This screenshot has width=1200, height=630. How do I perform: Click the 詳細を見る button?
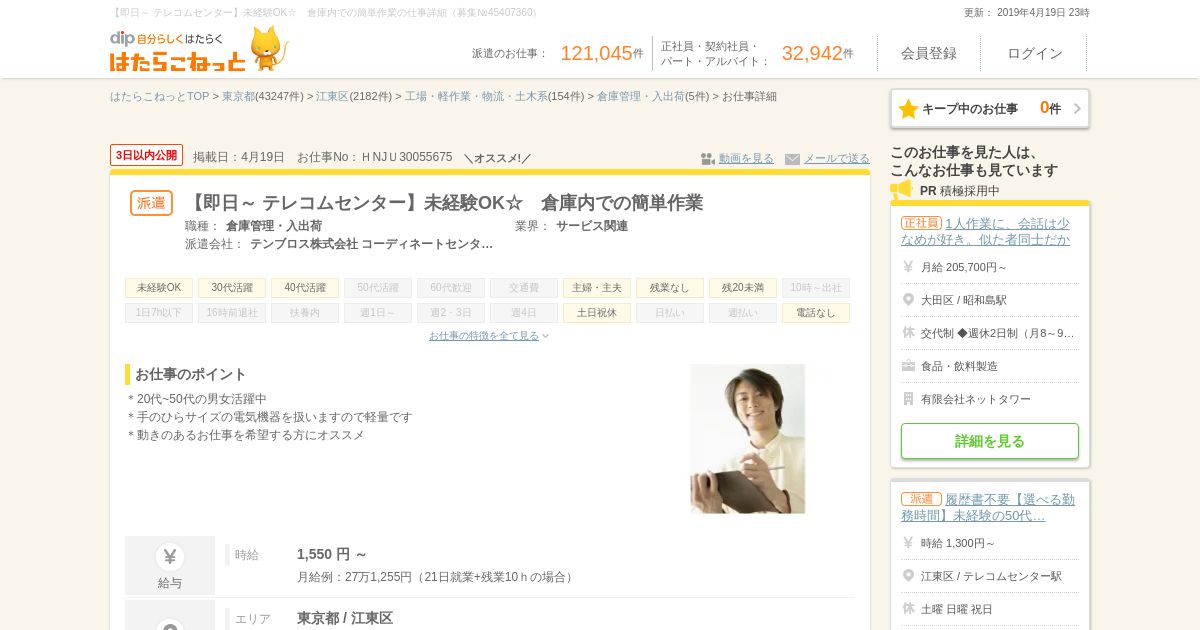point(990,441)
